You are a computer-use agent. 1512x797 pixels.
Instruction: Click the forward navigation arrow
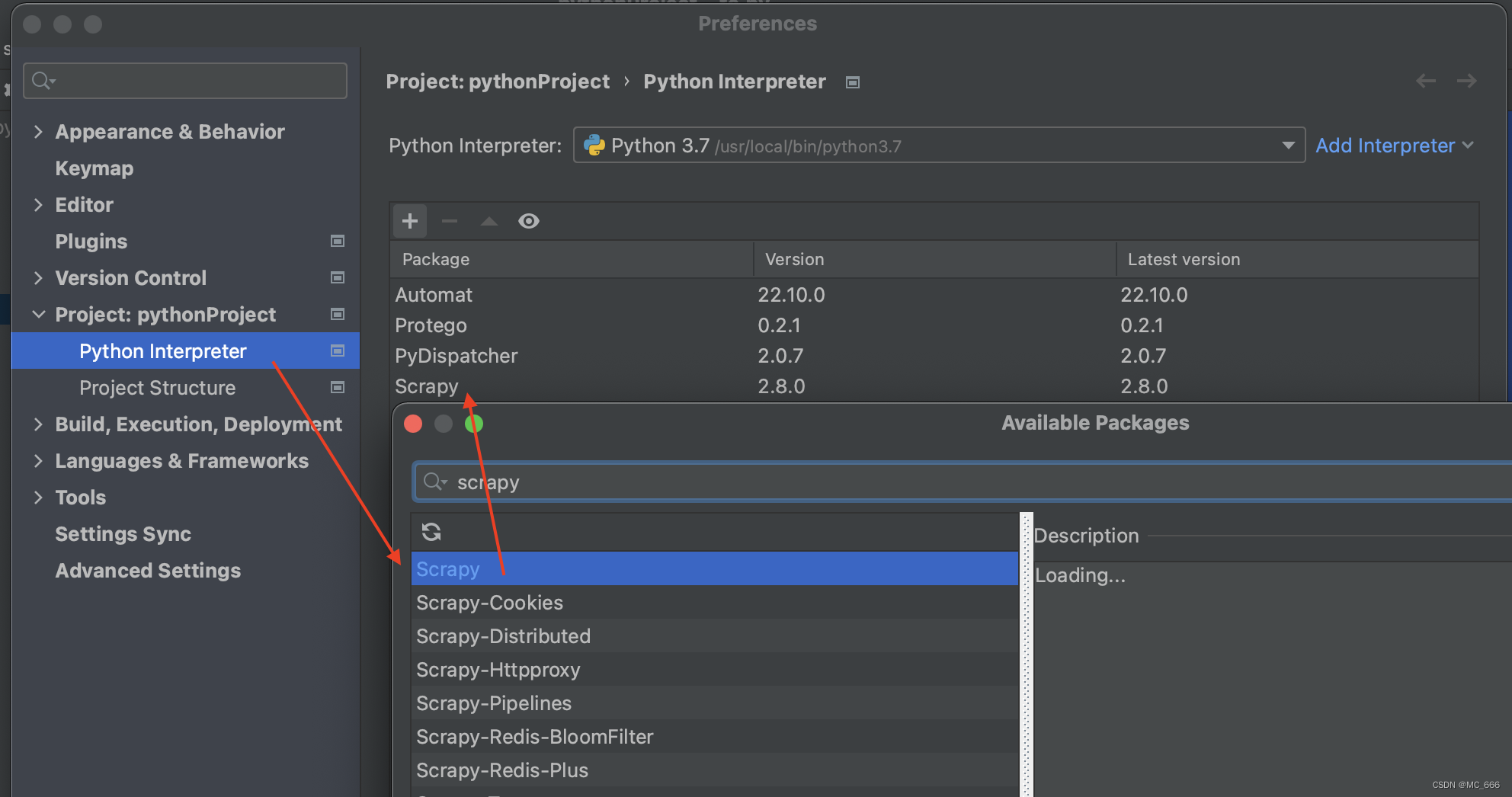coord(1467,81)
